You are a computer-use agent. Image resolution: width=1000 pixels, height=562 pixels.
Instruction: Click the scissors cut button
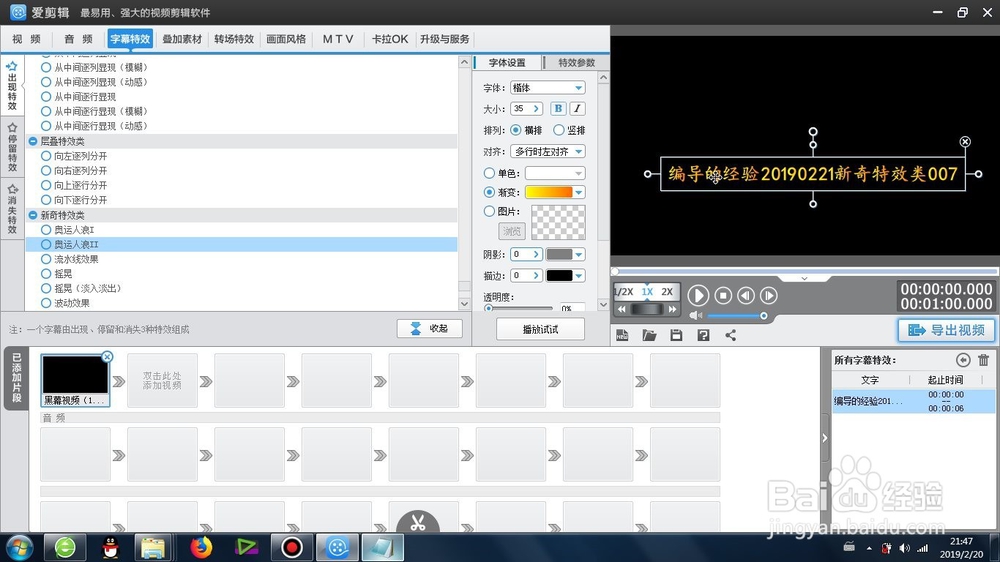point(418,522)
